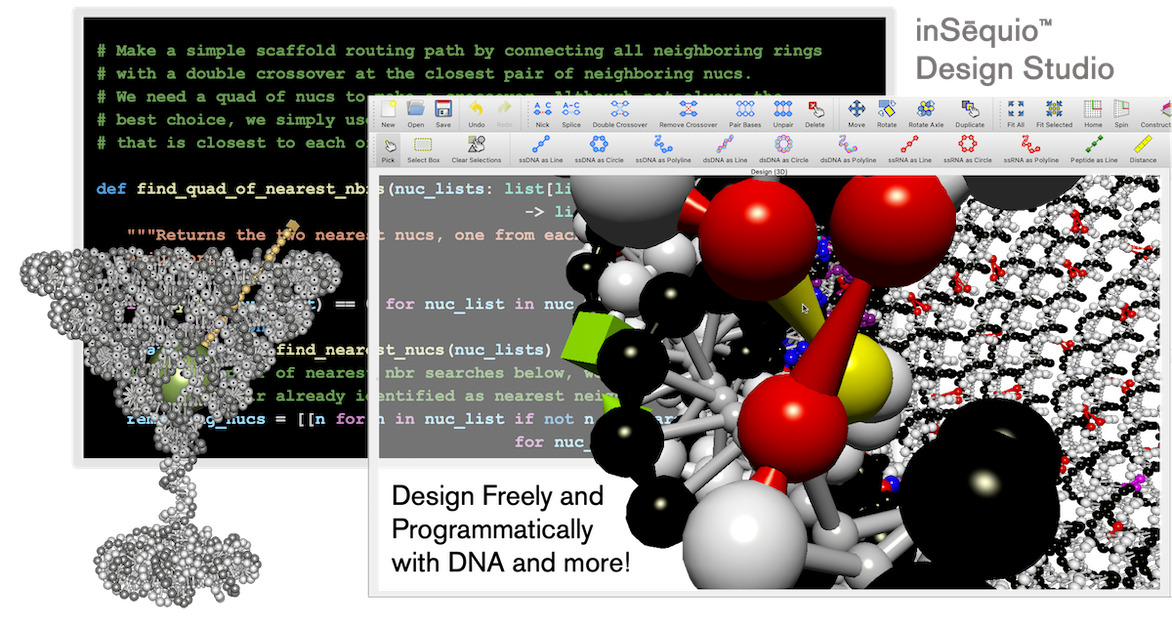
Task: Activate the Remove Crossover tool
Action: tap(689, 112)
